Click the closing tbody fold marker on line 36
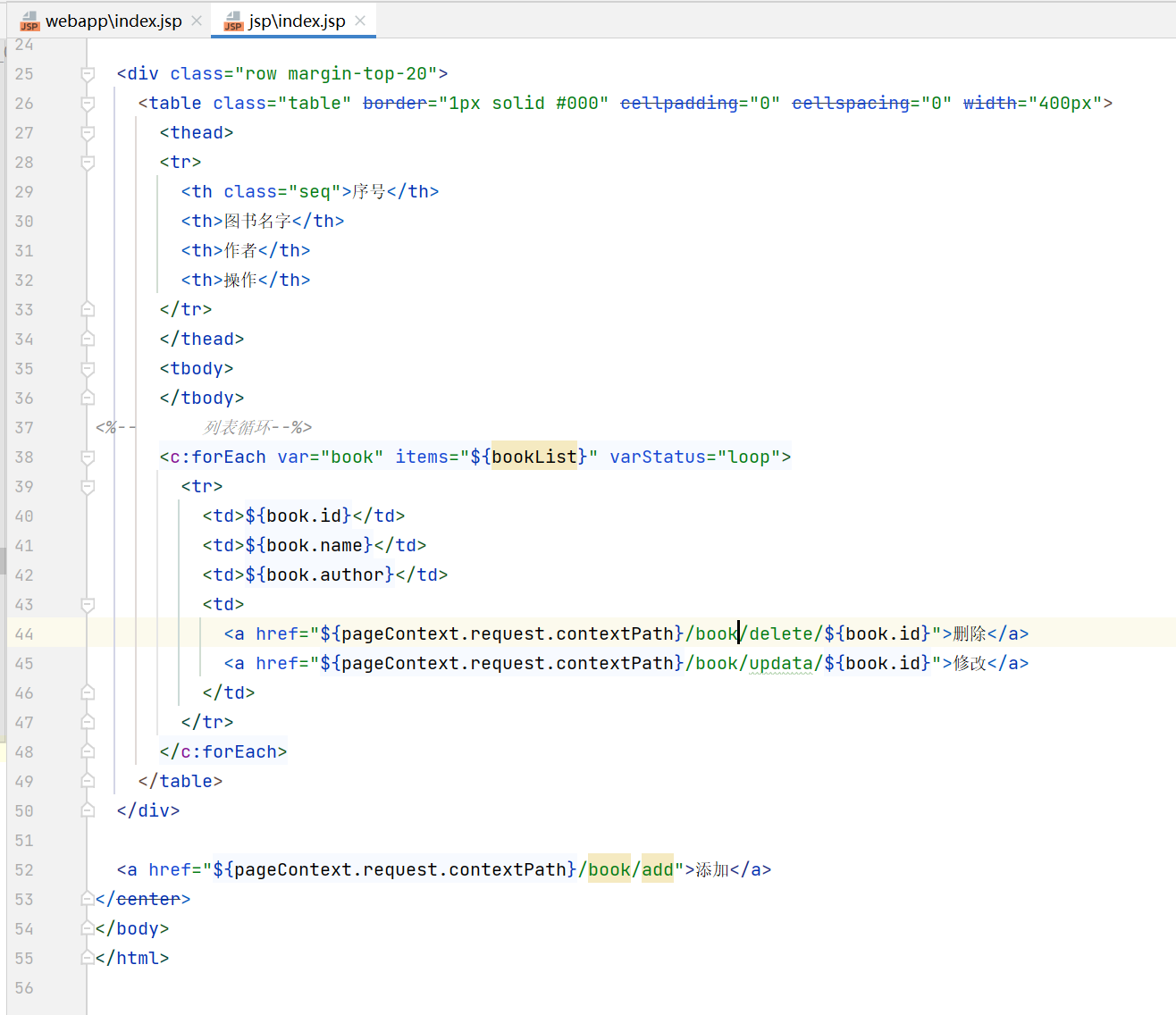This screenshot has height=1015, width=1176. (88, 398)
